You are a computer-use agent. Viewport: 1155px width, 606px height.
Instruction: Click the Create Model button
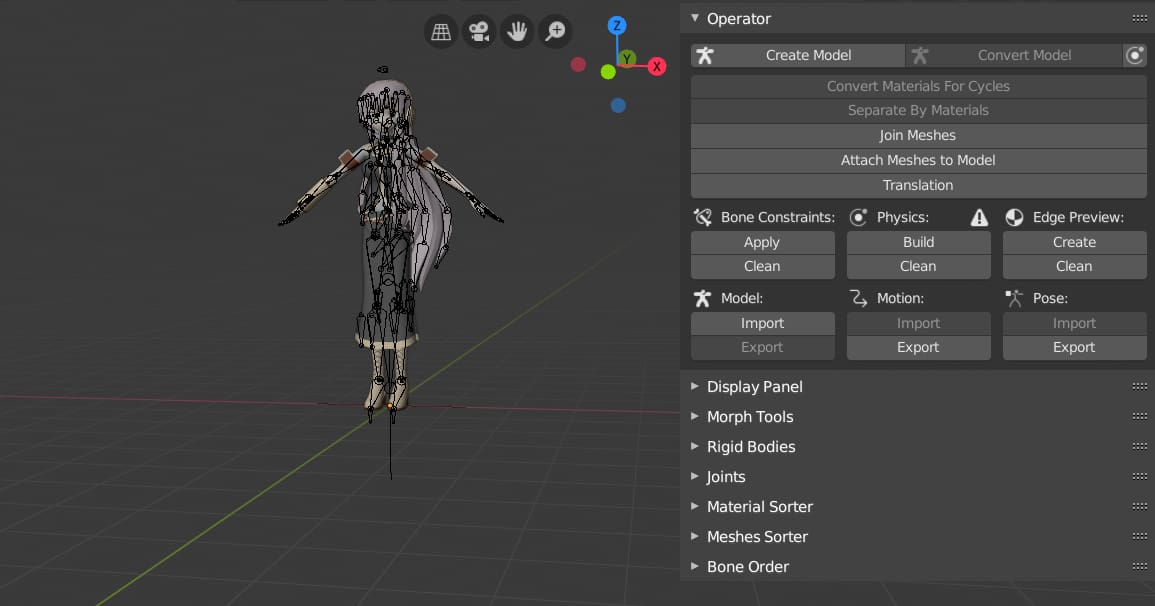pos(808,56)
